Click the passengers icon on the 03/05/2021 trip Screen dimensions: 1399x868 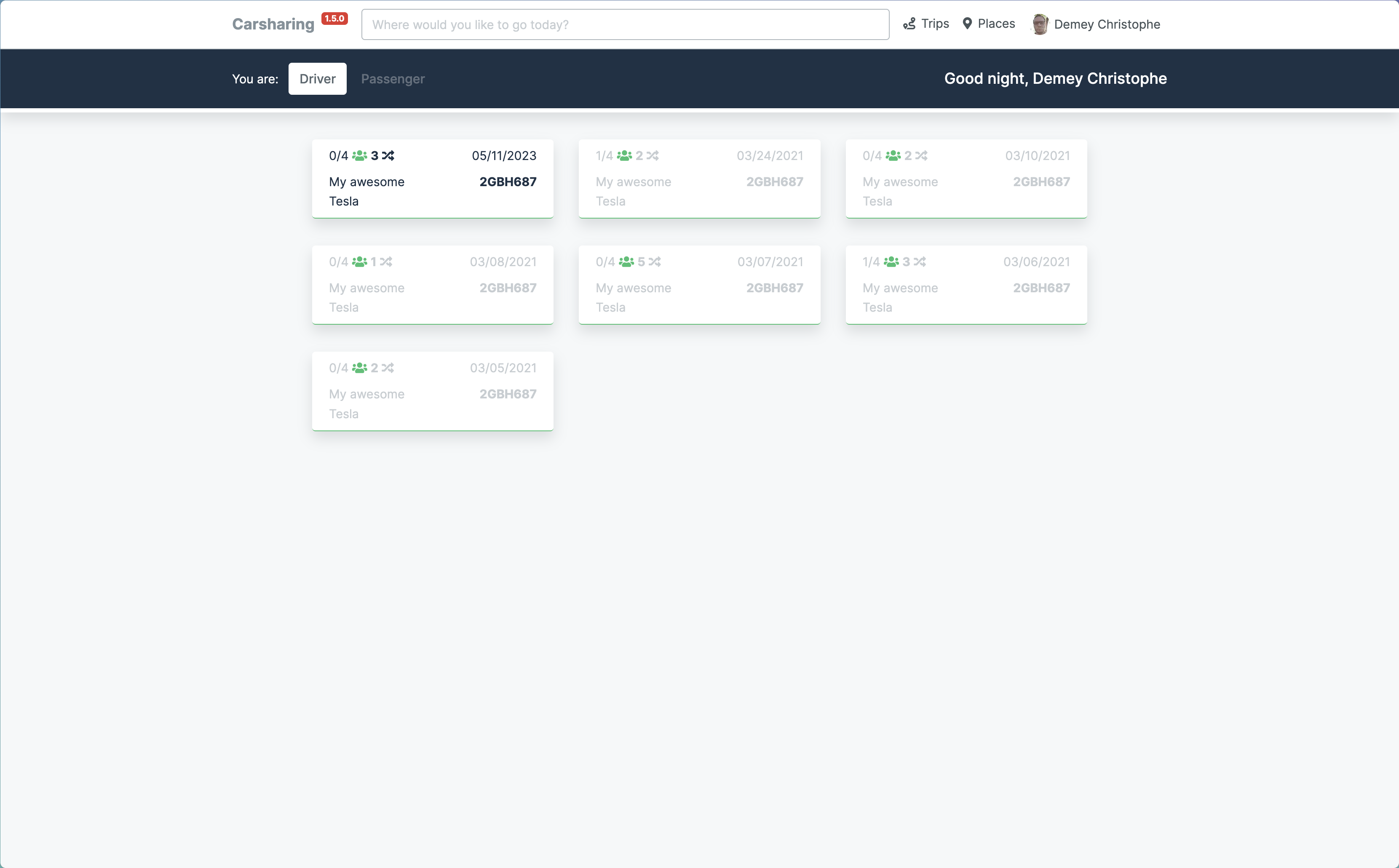pos(359,368)
